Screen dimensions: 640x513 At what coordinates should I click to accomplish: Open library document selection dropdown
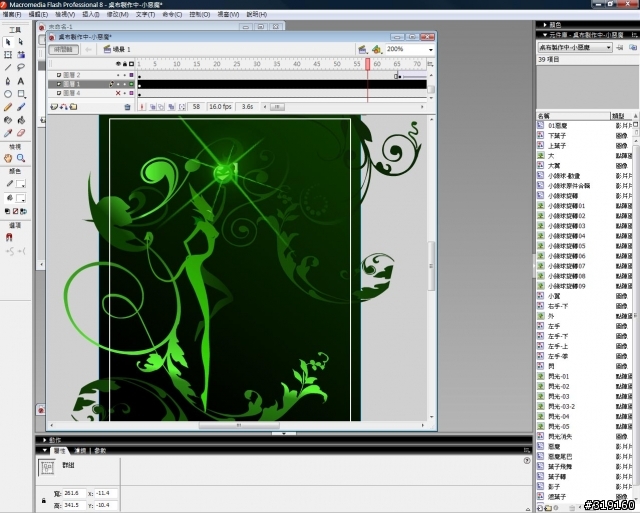(575, 47)
